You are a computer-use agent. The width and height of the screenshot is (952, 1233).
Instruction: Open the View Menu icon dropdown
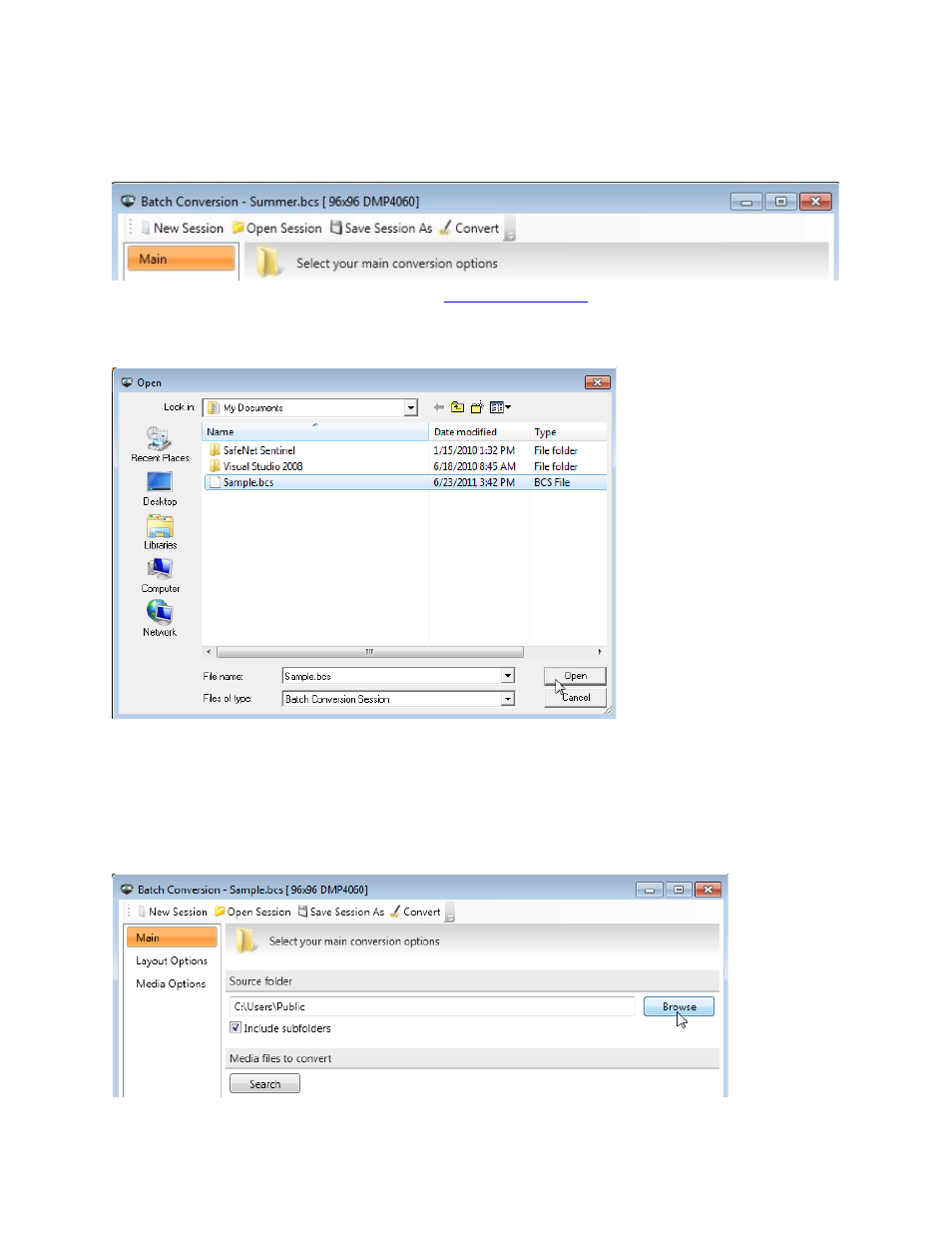[x=500, y=407]
